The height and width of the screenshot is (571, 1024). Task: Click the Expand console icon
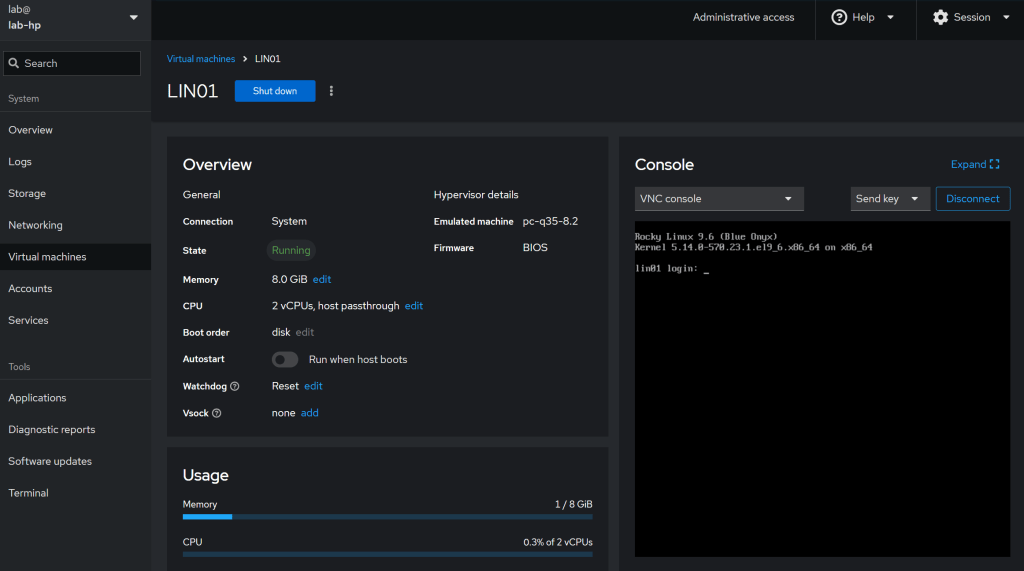coord(994,164)
